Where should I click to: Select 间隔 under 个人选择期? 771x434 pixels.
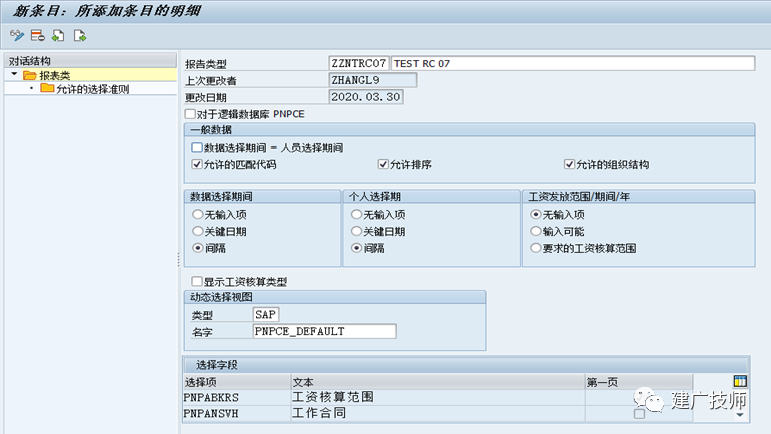coord(356,248)
